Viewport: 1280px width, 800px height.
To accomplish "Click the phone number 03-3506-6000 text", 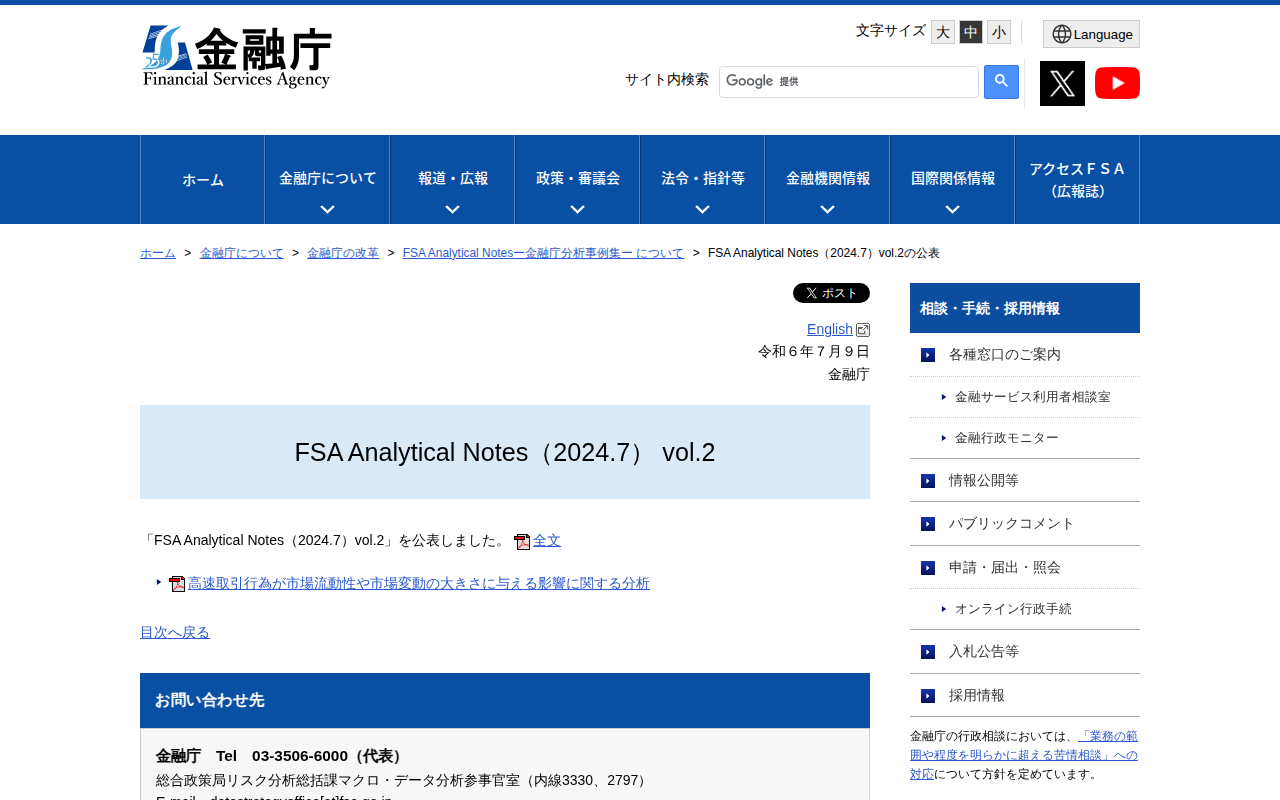I will click(300, 756).
